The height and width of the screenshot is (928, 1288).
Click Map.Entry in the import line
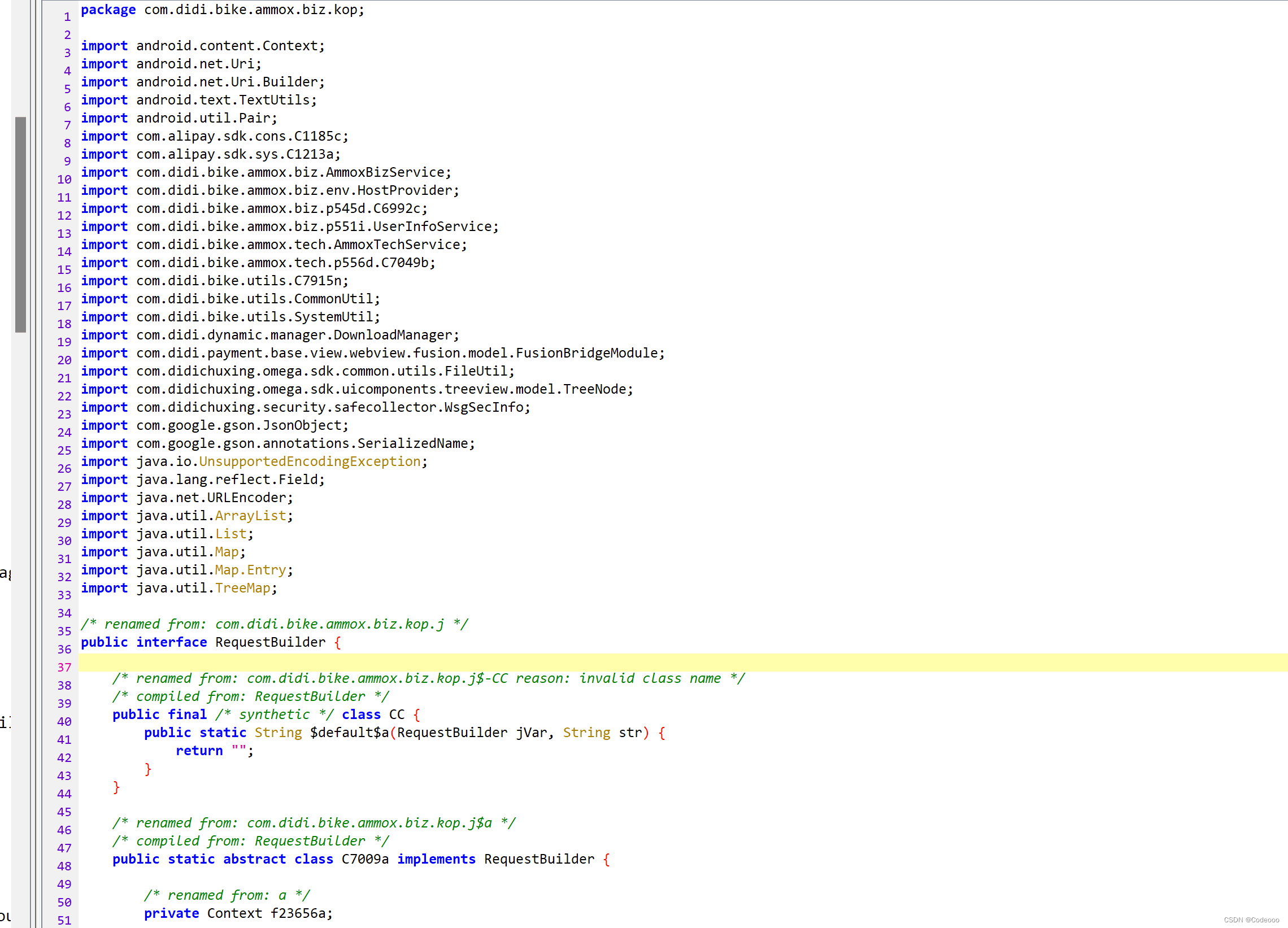250,570
